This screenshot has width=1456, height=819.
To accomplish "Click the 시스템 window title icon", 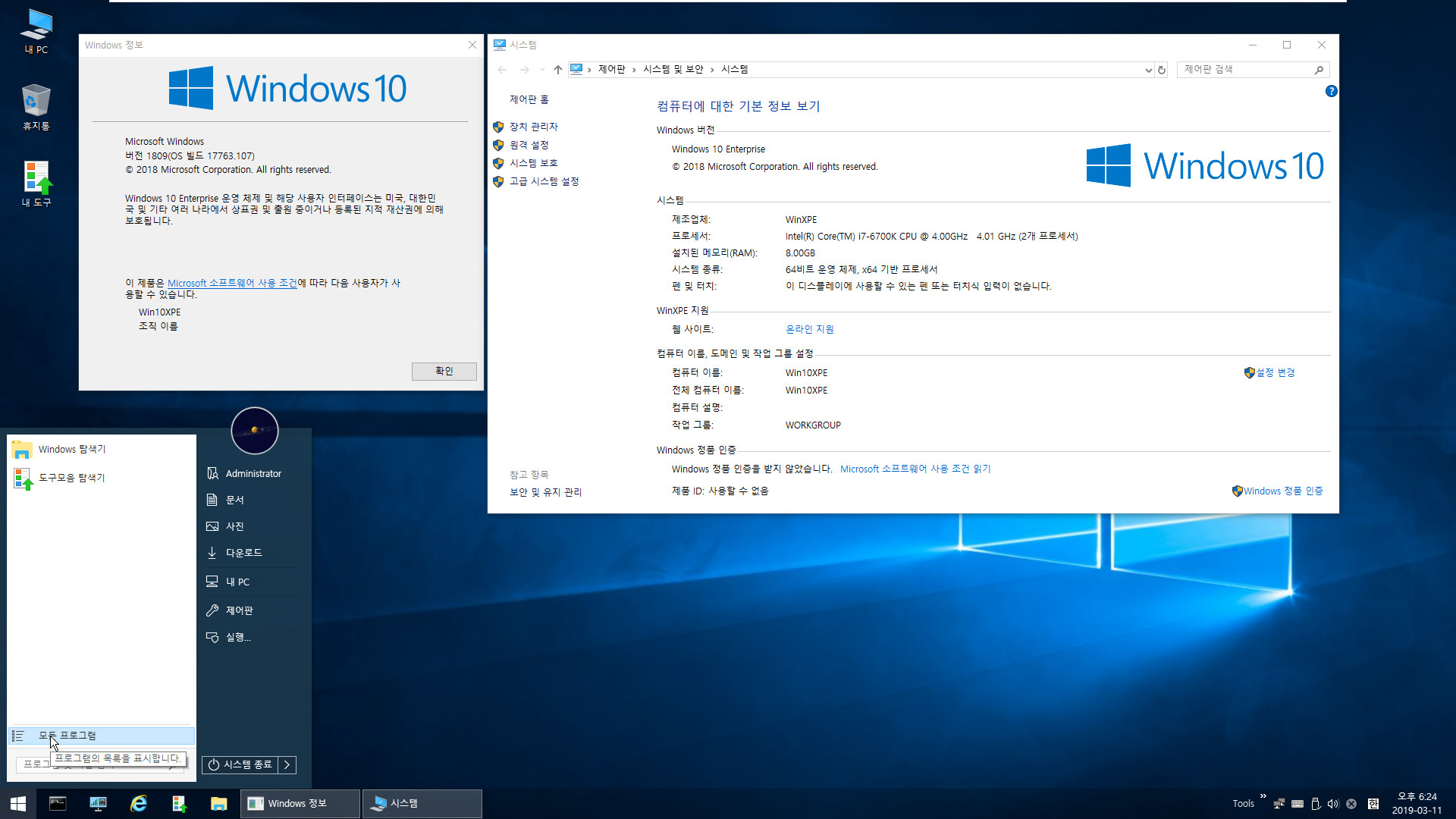I will click(x=499, y=45).
